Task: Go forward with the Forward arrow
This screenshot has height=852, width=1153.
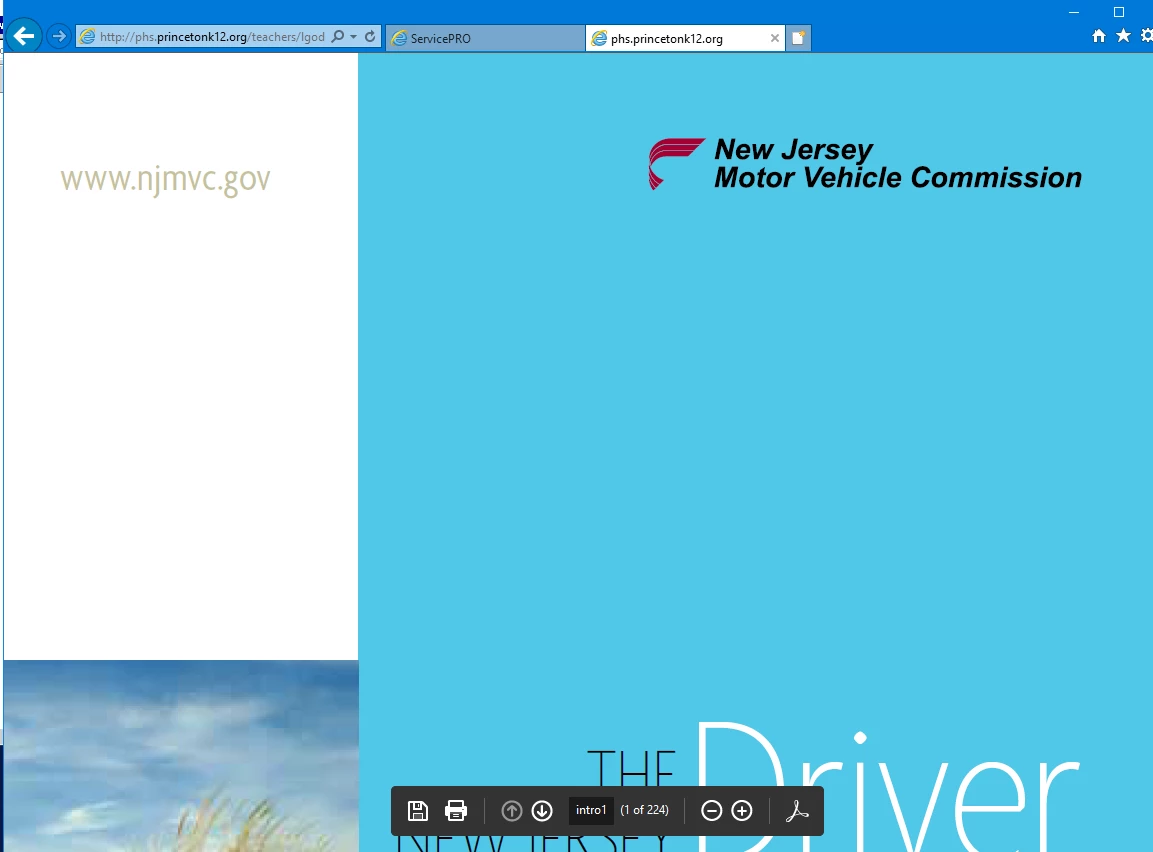Action: pos(59,36)
